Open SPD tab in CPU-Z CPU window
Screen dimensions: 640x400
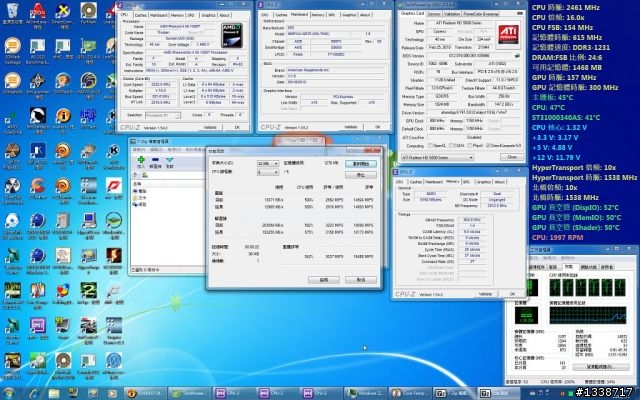click(191, 15)
